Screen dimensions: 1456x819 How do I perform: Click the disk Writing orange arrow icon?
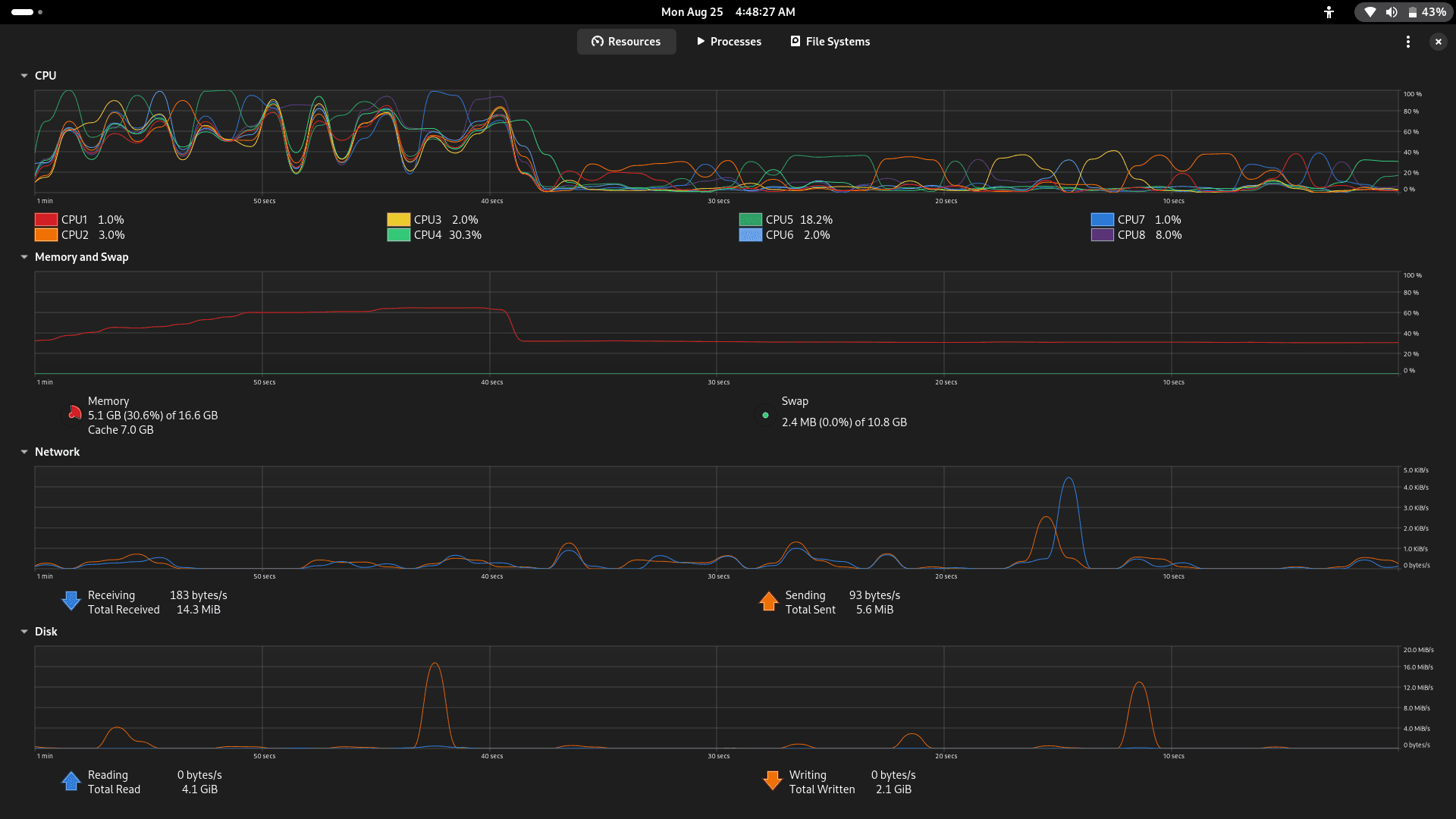[772, 781]
